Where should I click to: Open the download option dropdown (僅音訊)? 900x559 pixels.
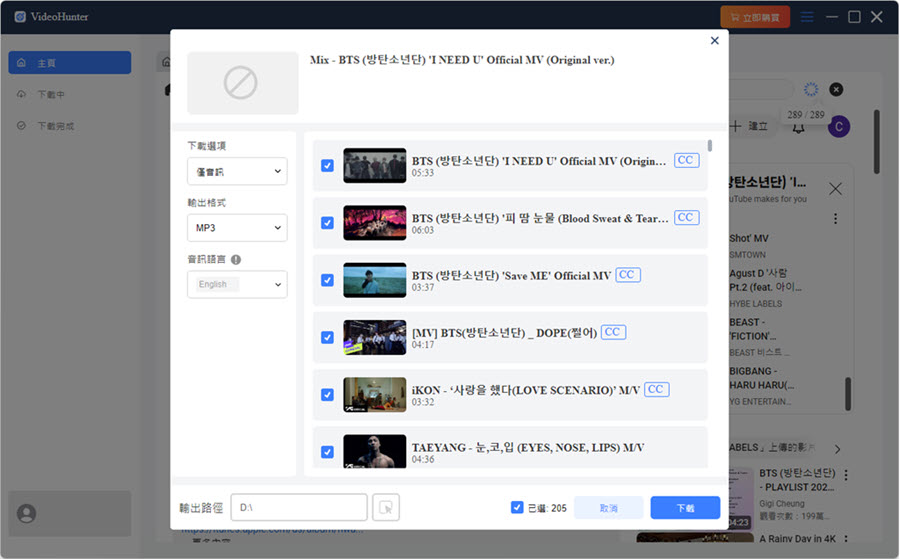point(237,171)
